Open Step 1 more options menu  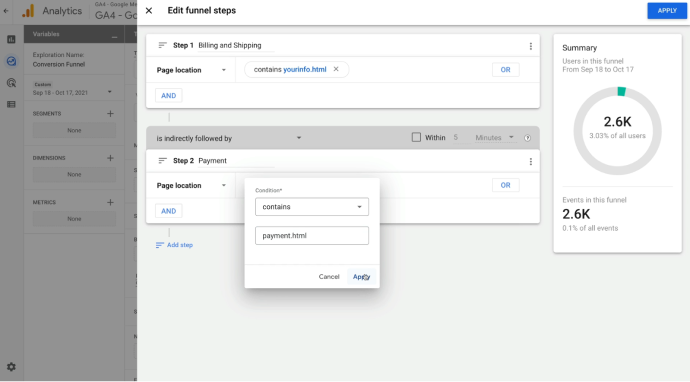pyautogui.click(x=531, y=46)
